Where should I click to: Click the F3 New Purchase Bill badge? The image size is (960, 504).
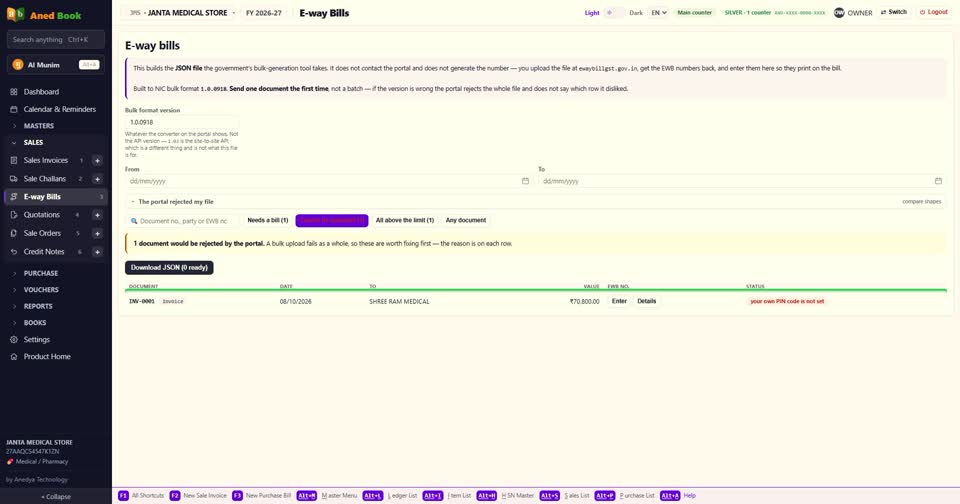click(x=238, y=495)
